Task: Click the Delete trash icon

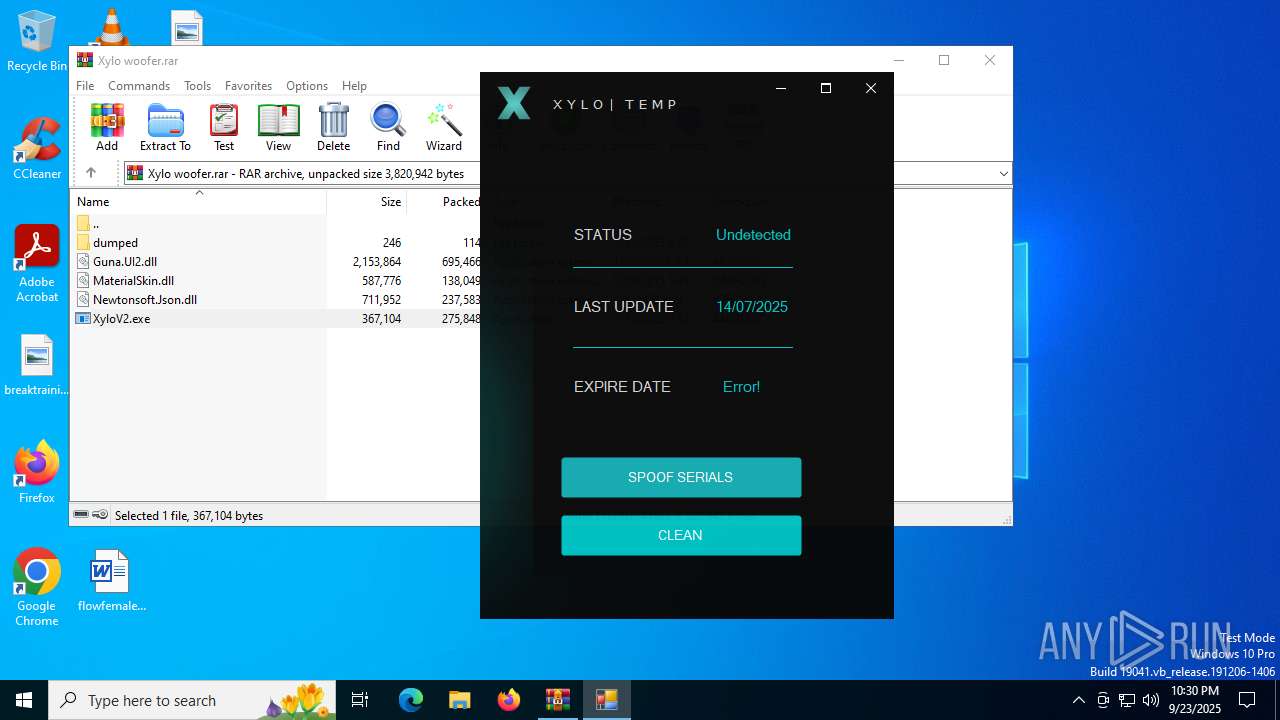Action: (x=333, y=127)
